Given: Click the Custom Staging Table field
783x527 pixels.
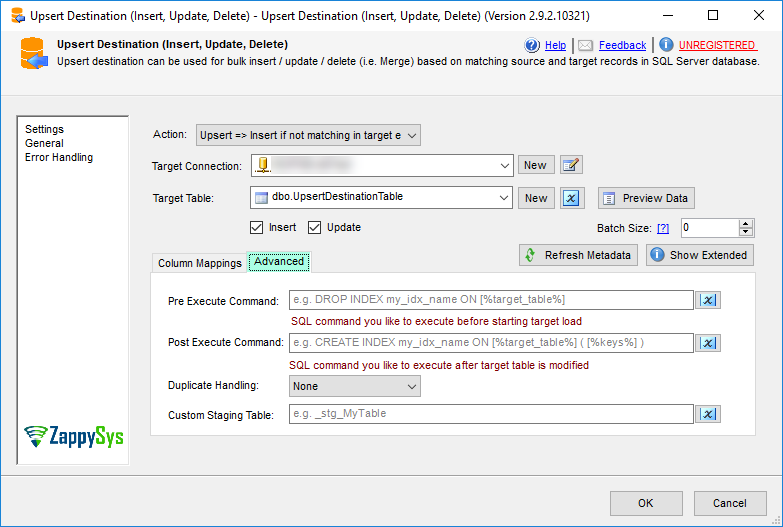Looking at the screenshot, I should click(x=491, y=414).
